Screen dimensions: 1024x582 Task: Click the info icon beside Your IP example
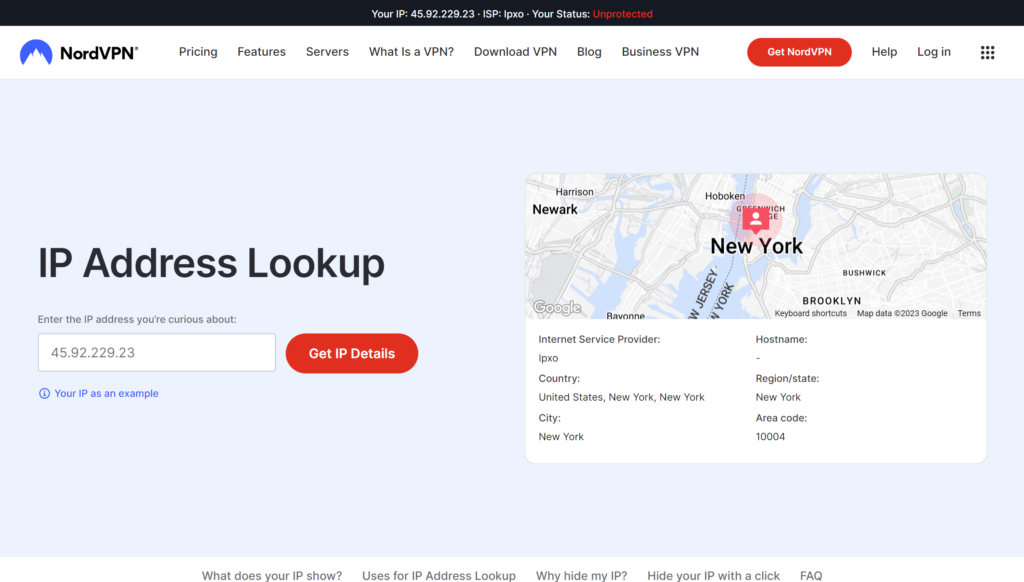(x=44, y=393)
